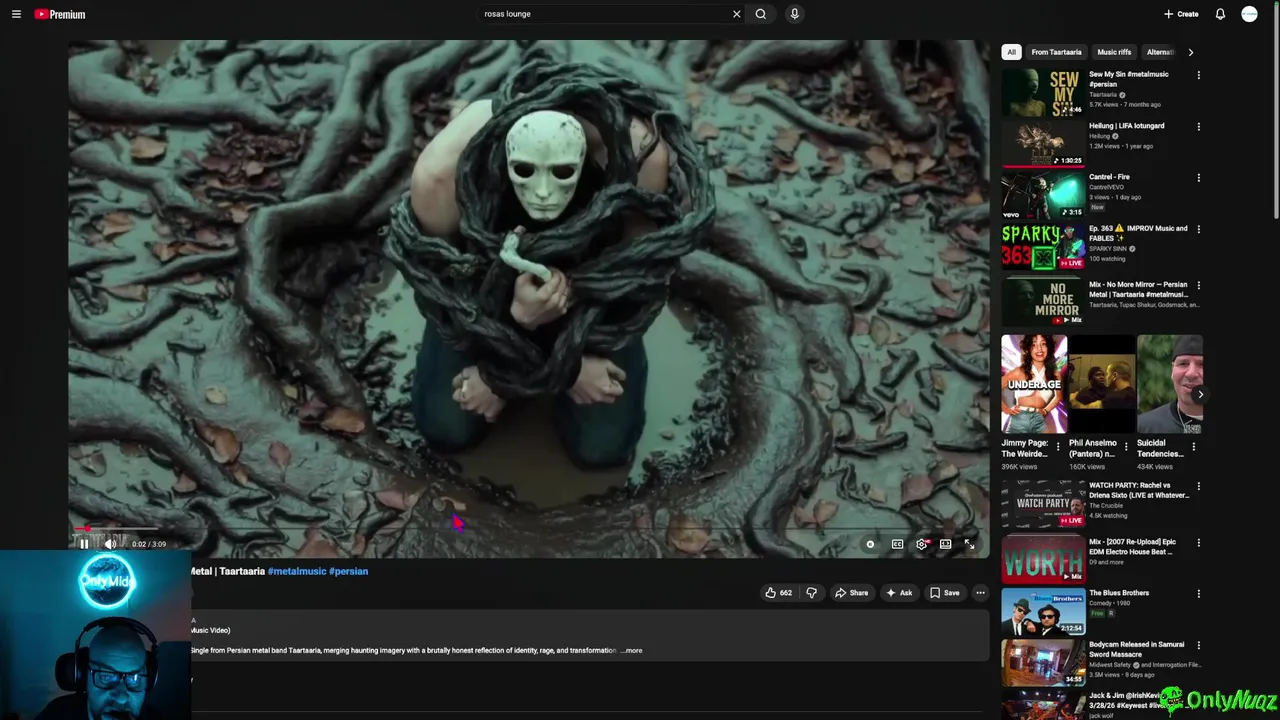Screen dimensions: 1280x720
Task: Open the account avatar menu
Action: pyautogui.click(x=1249, y=14)
